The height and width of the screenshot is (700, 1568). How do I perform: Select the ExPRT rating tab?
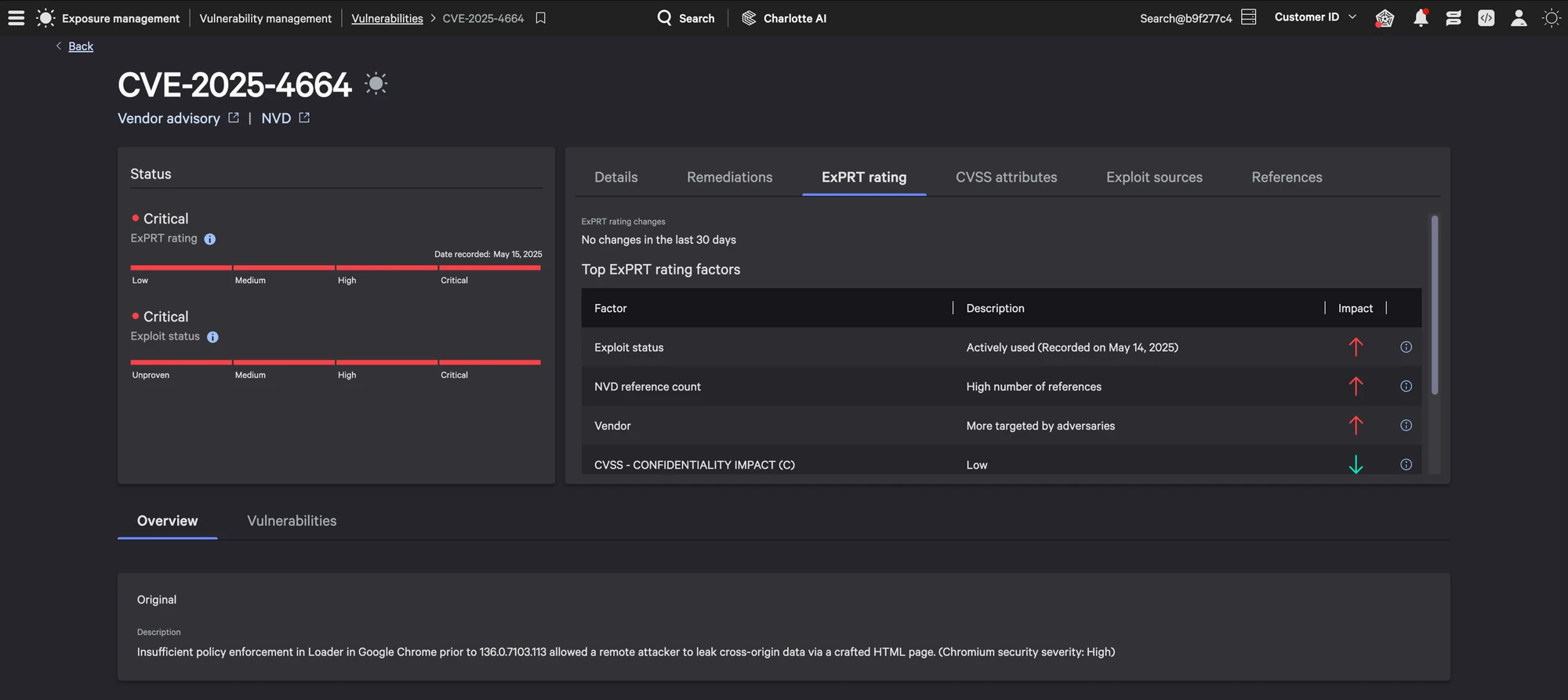(x=864, y=177)
